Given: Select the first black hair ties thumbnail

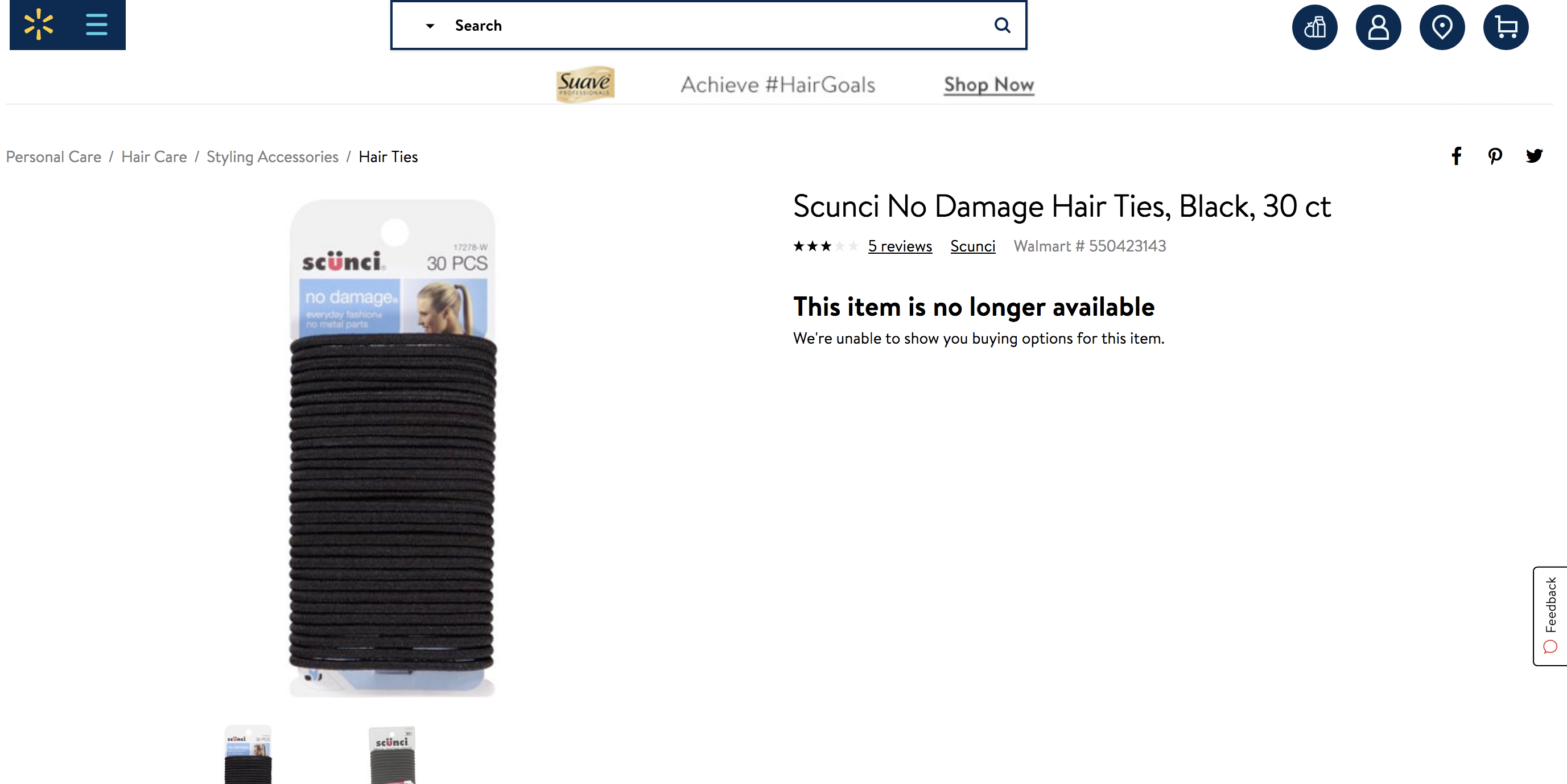Looking at the screenshot, I should 248,754.
